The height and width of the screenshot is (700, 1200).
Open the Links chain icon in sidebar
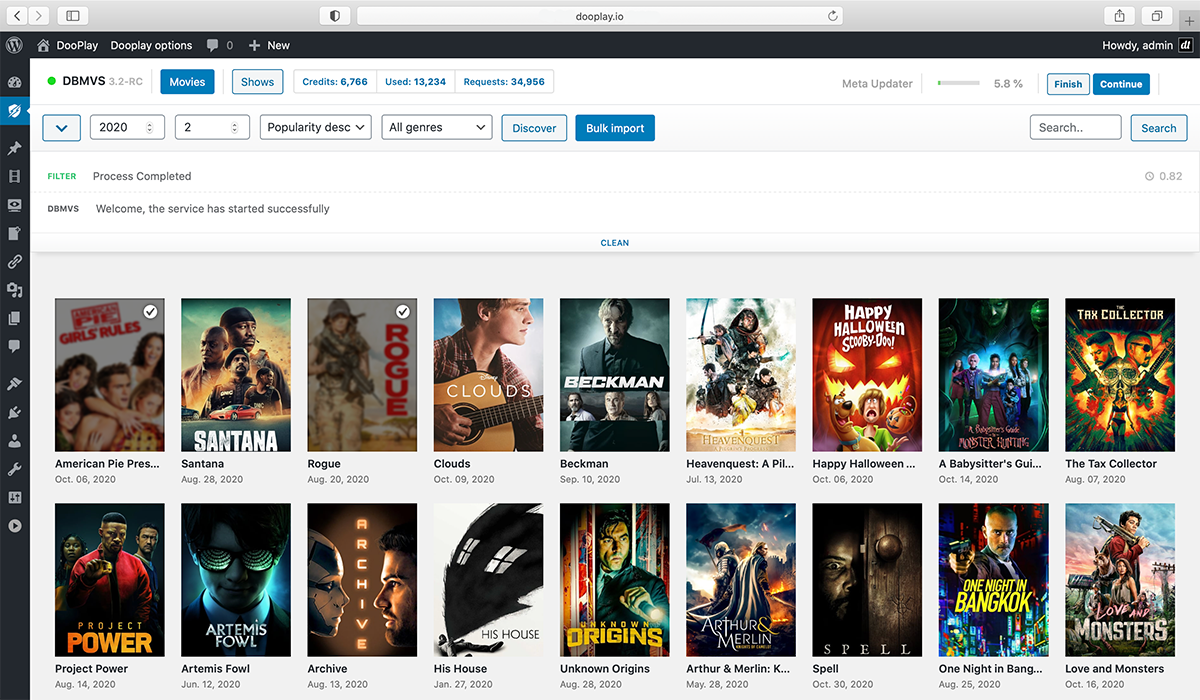click(14, 262)
